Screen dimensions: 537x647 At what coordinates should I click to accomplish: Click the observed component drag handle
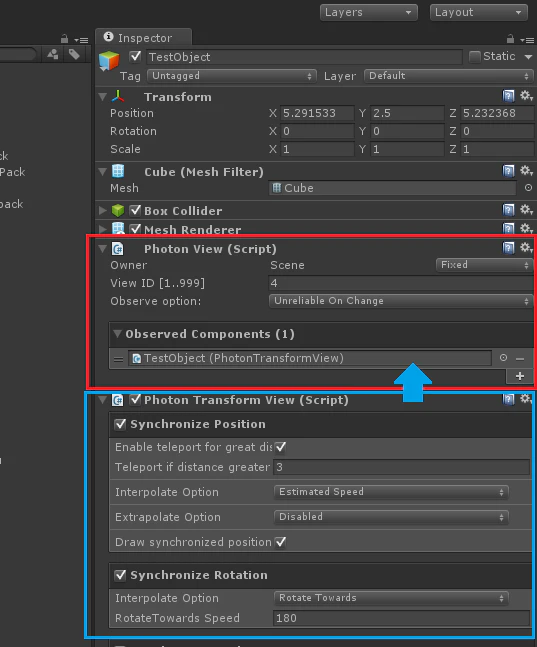coord(118,359)
